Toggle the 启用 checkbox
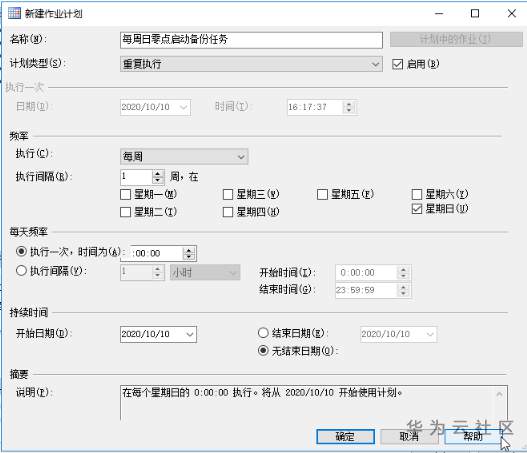This screenshot has height=453, width=527. click(397, 64)
